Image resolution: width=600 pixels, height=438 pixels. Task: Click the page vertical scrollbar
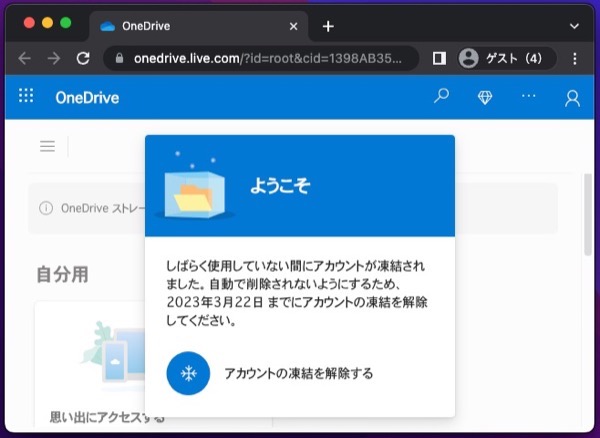588,215
